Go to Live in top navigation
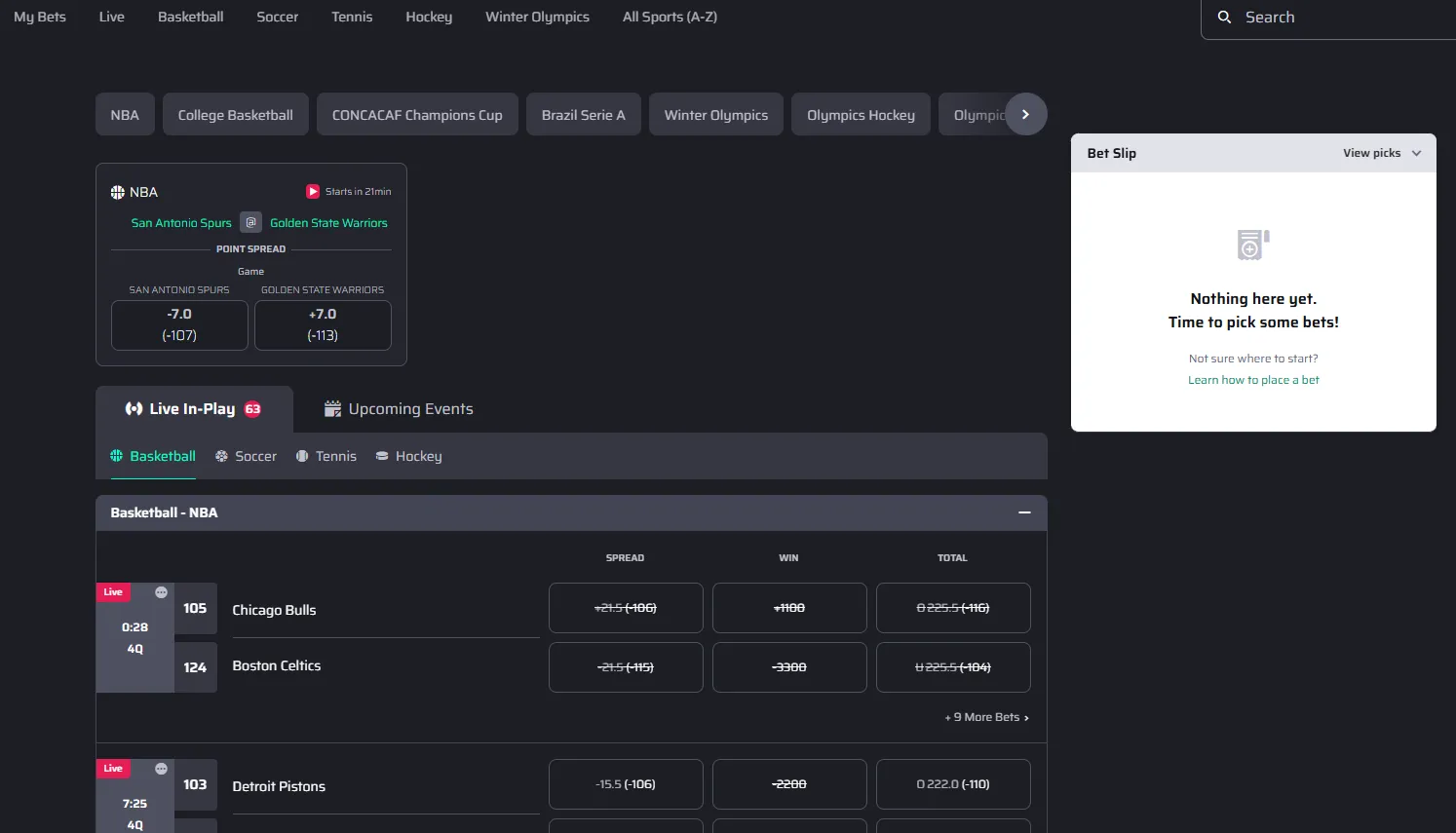 click(x=112, y=17)
